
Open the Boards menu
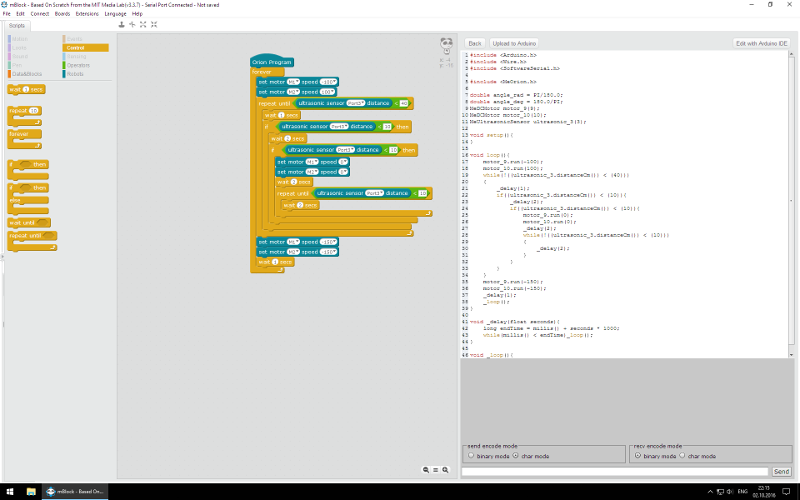coord(62,14)
